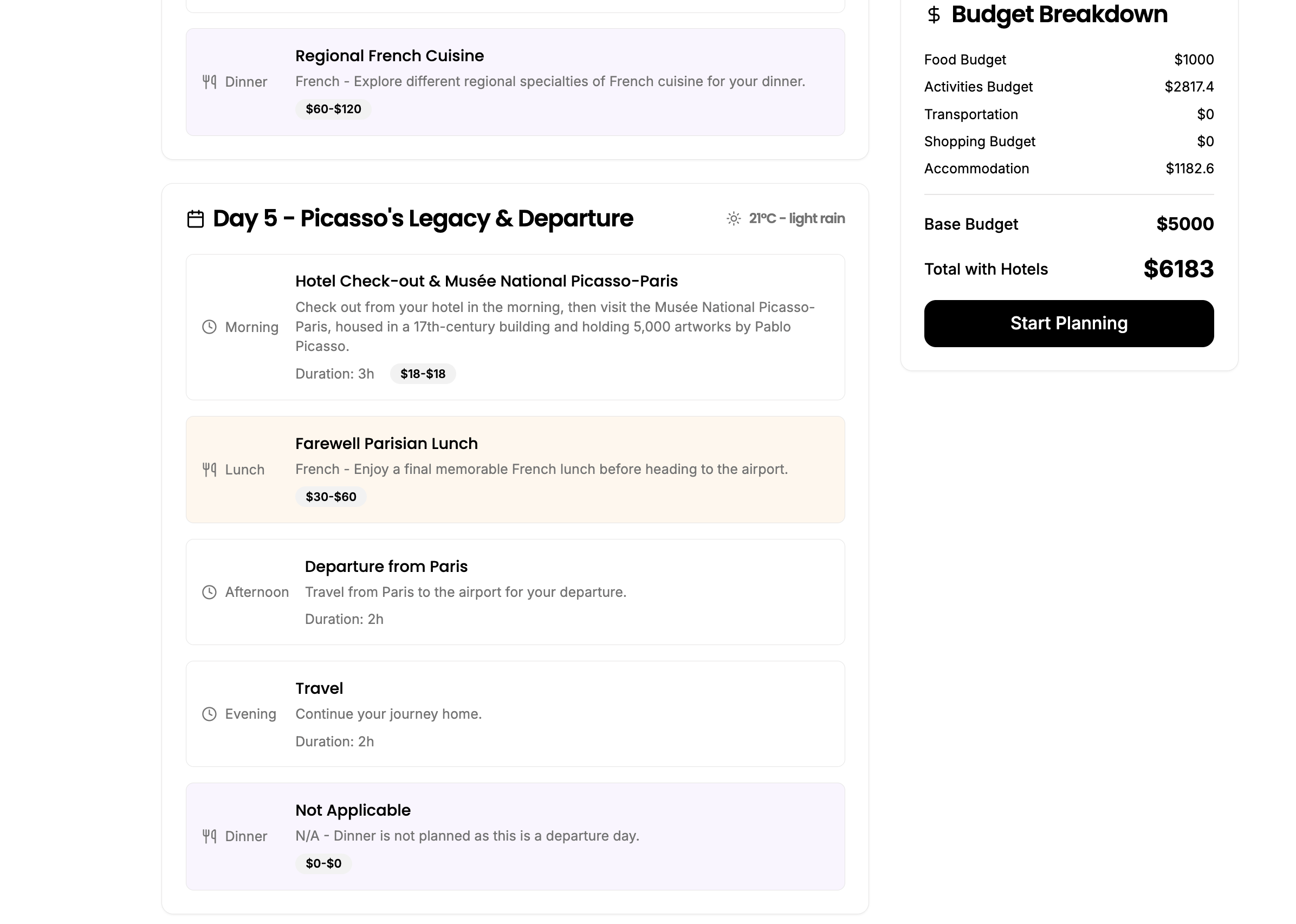The height and width of the screenshot is (924, 1296).
Task: Open the Farewell Parisian Lunch card title
Action: coord(386,444)
